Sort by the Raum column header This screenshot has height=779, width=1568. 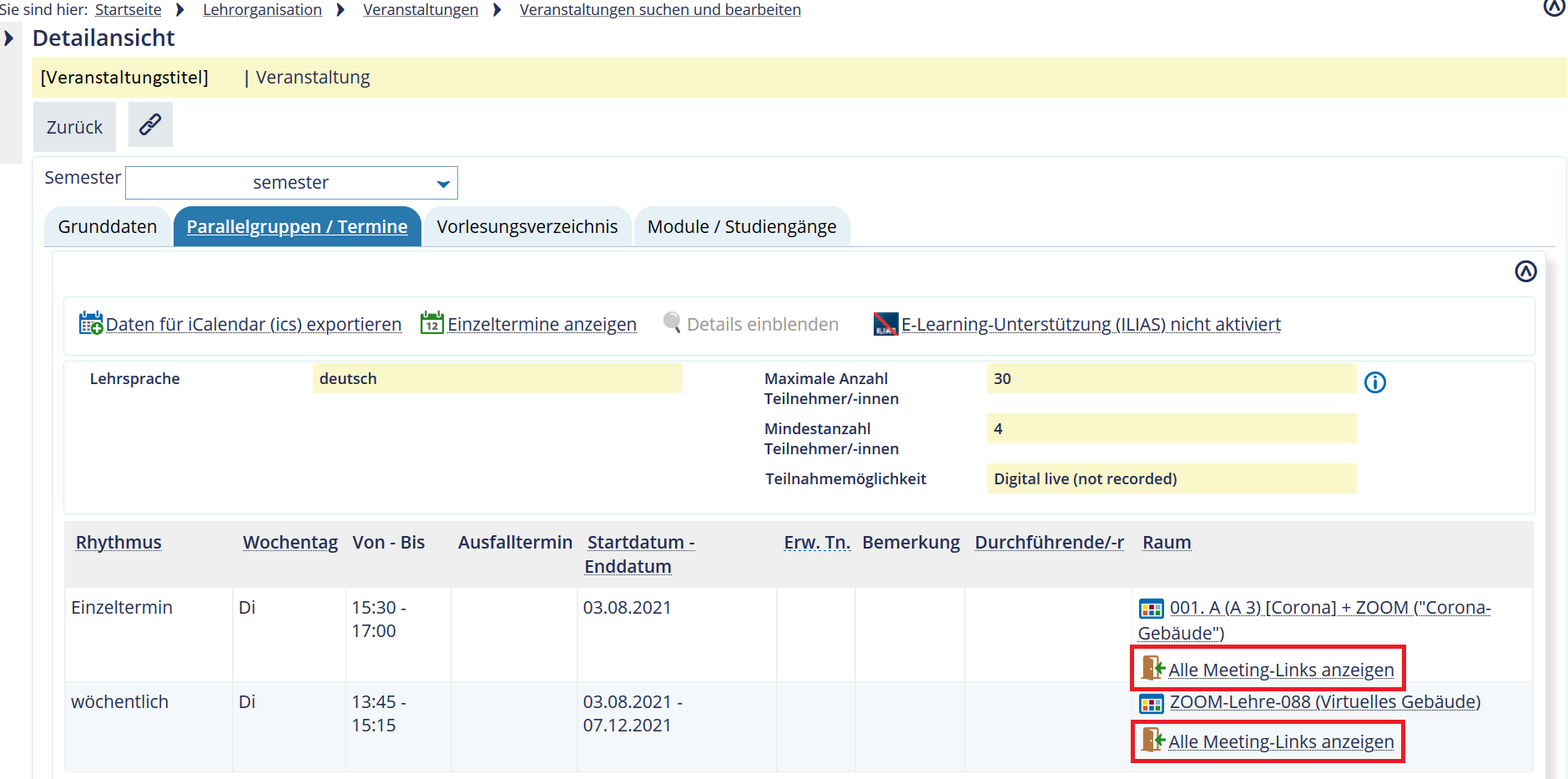[1167, 542]
